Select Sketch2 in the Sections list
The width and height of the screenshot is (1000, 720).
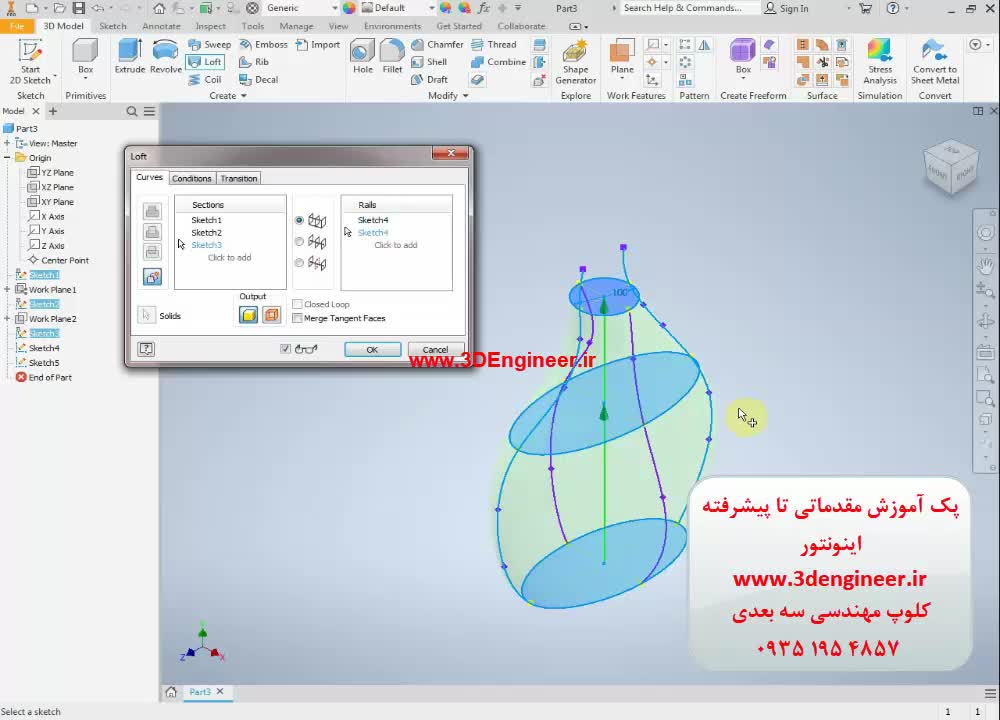tap(207, 233)
